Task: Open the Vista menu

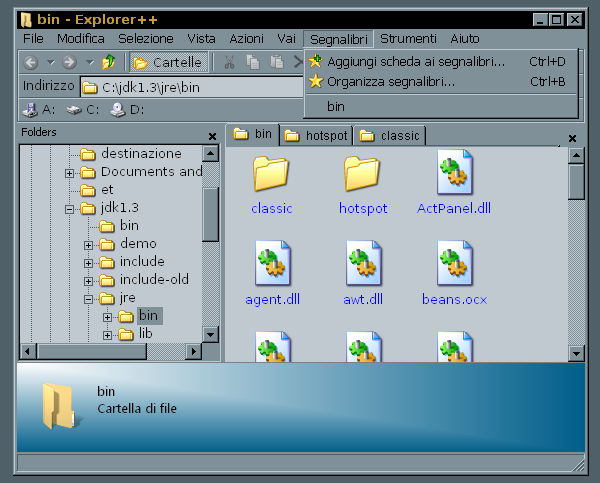Action: [x=201, y=39]
